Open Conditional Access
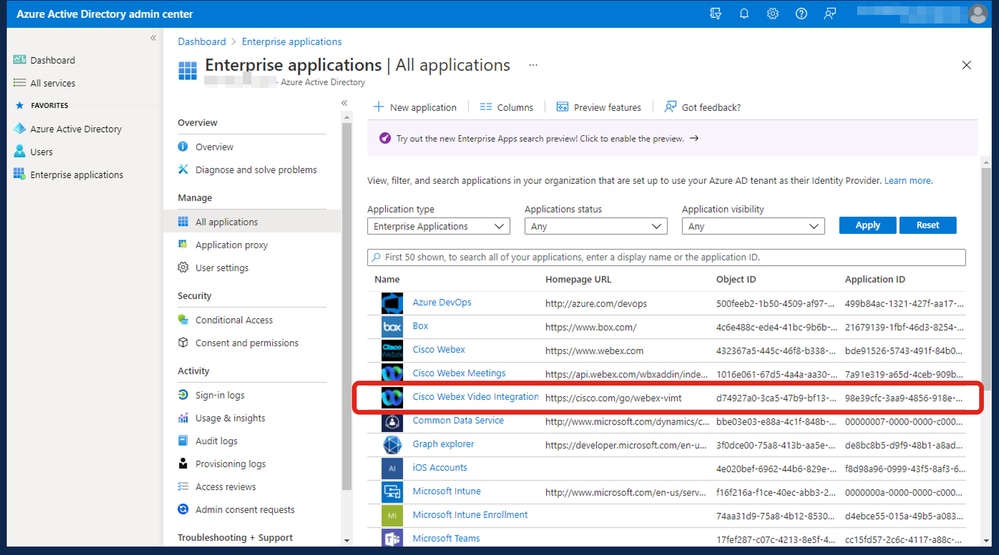 (x=234, y=320)
